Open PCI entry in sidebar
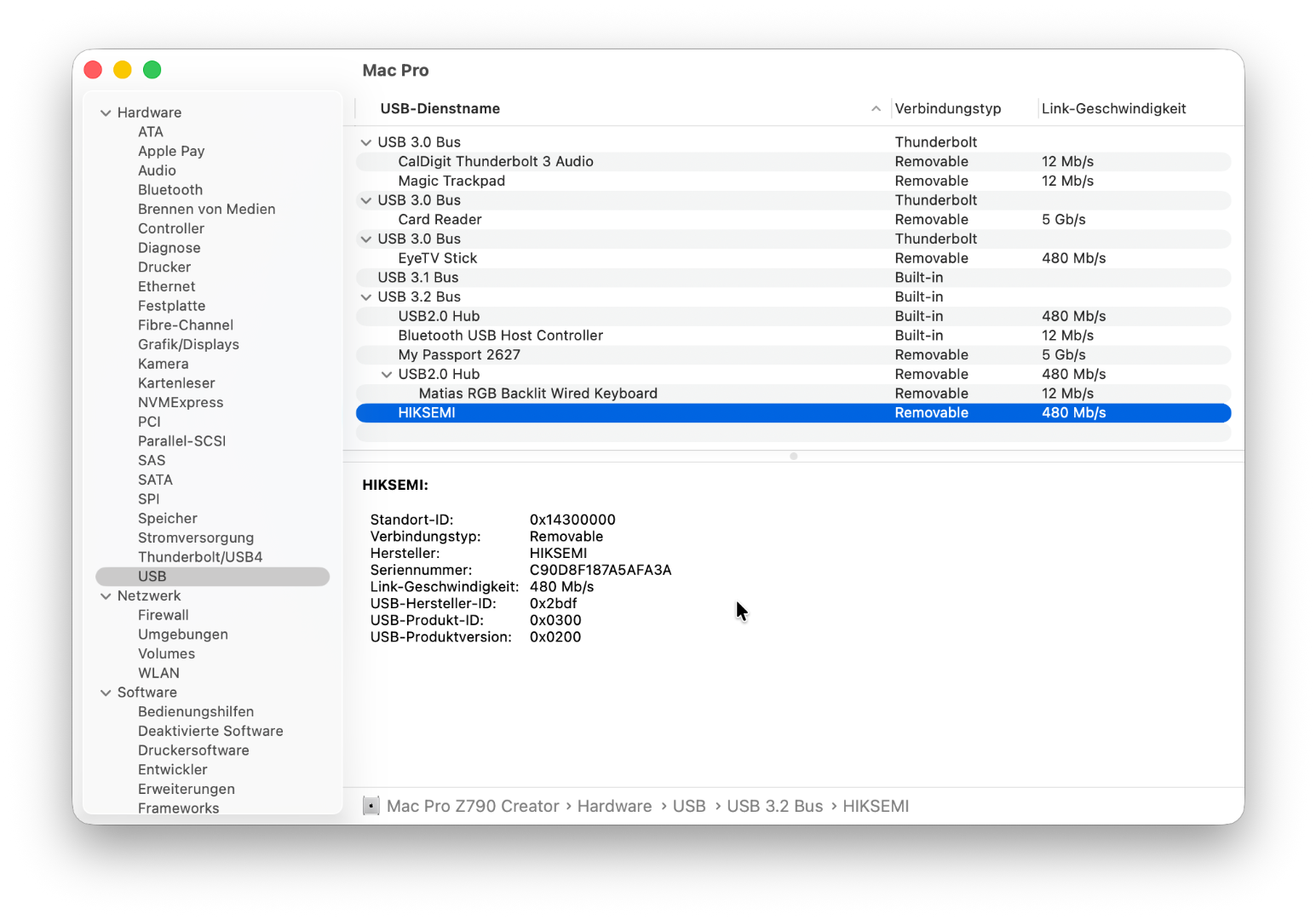The height and width of the screenshot is (920, 1316). point(149,423)
